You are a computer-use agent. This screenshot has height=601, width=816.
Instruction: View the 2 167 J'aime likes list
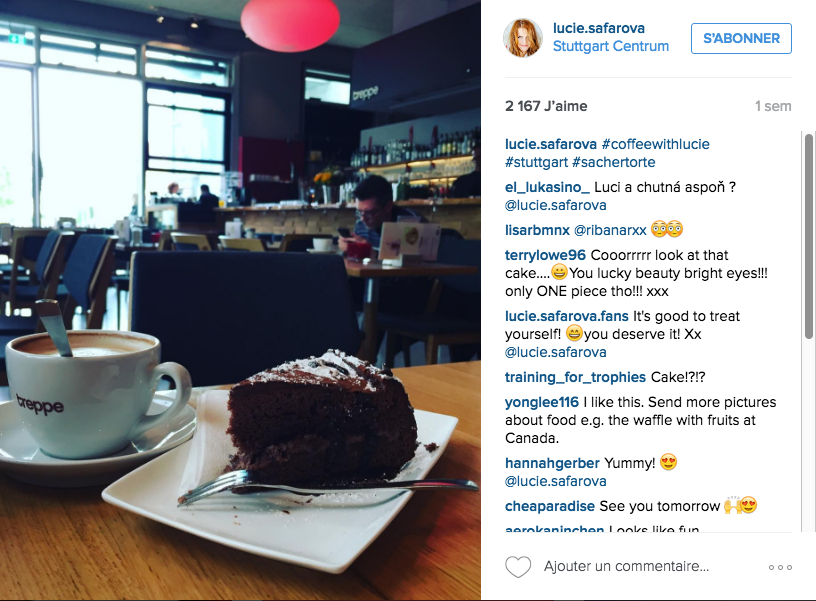pos(546,106)
